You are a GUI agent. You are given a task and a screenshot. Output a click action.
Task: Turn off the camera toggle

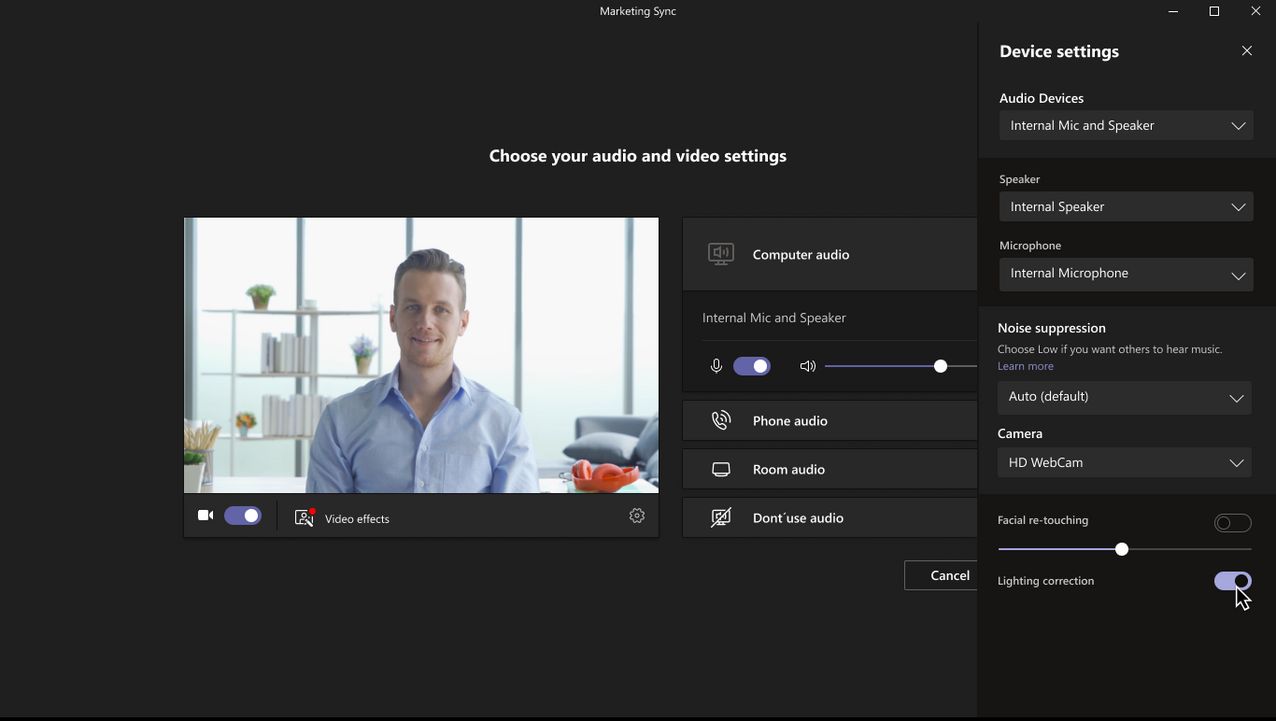pos(242,516)
